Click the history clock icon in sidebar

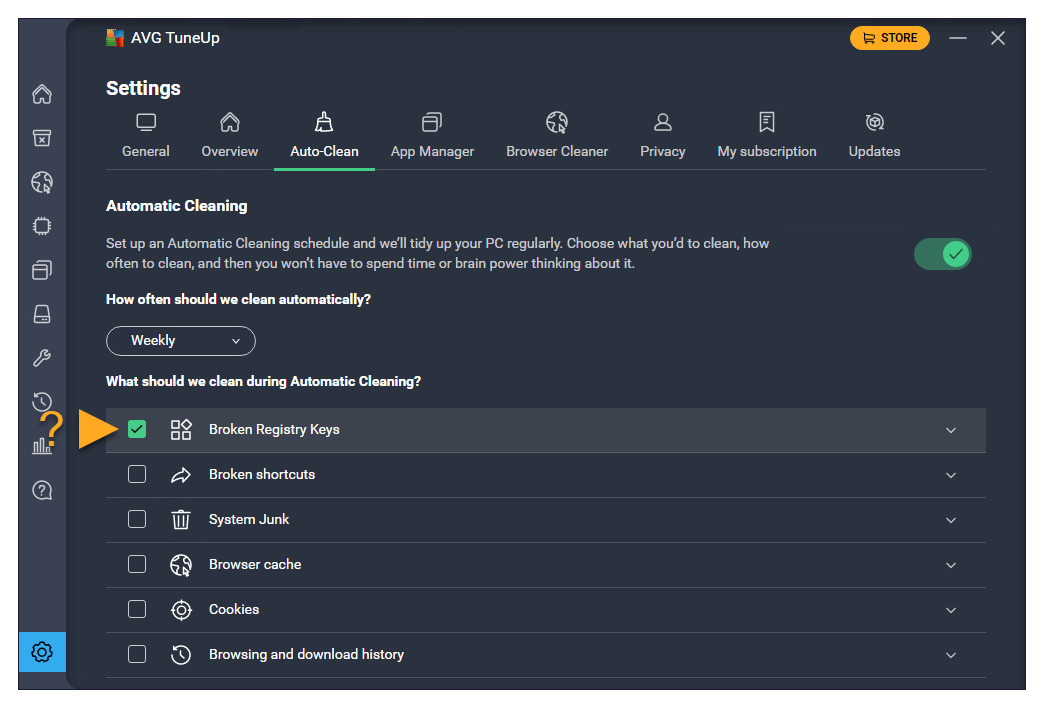pos(42,402)
